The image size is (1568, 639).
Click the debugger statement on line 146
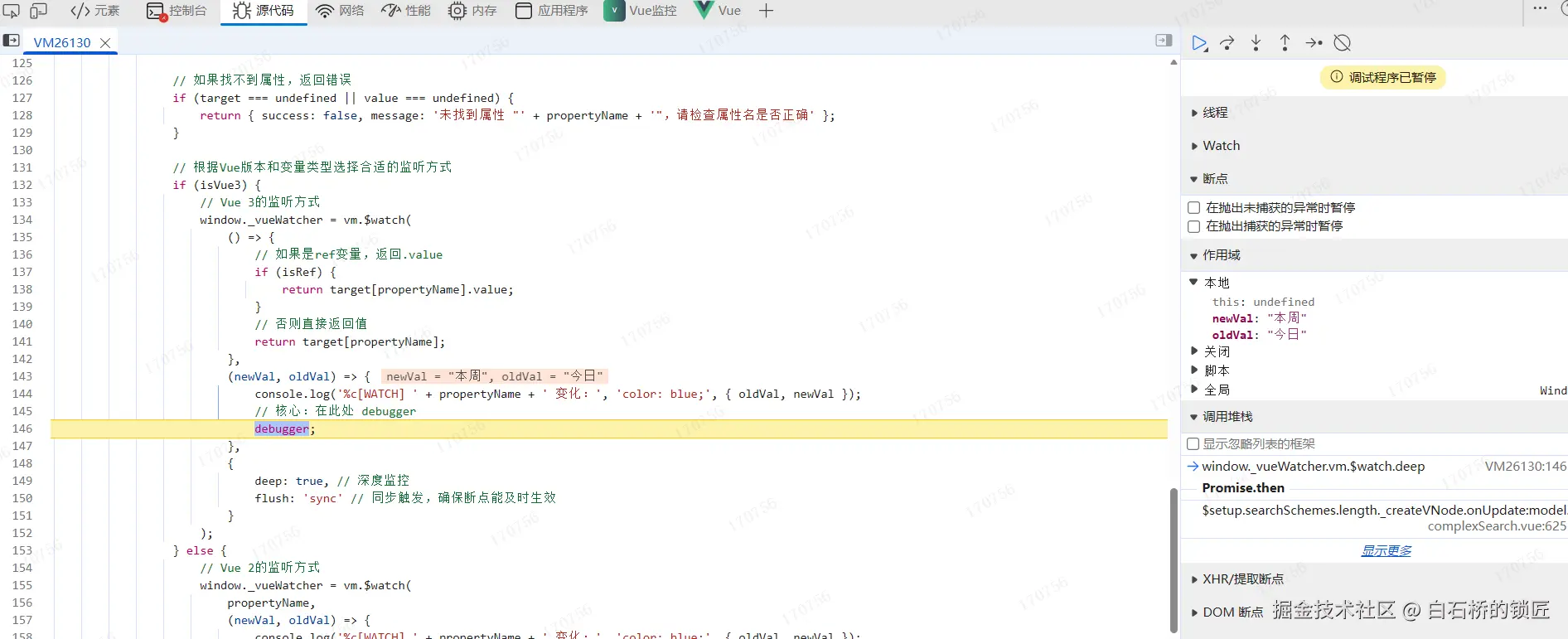click(282, 428)
